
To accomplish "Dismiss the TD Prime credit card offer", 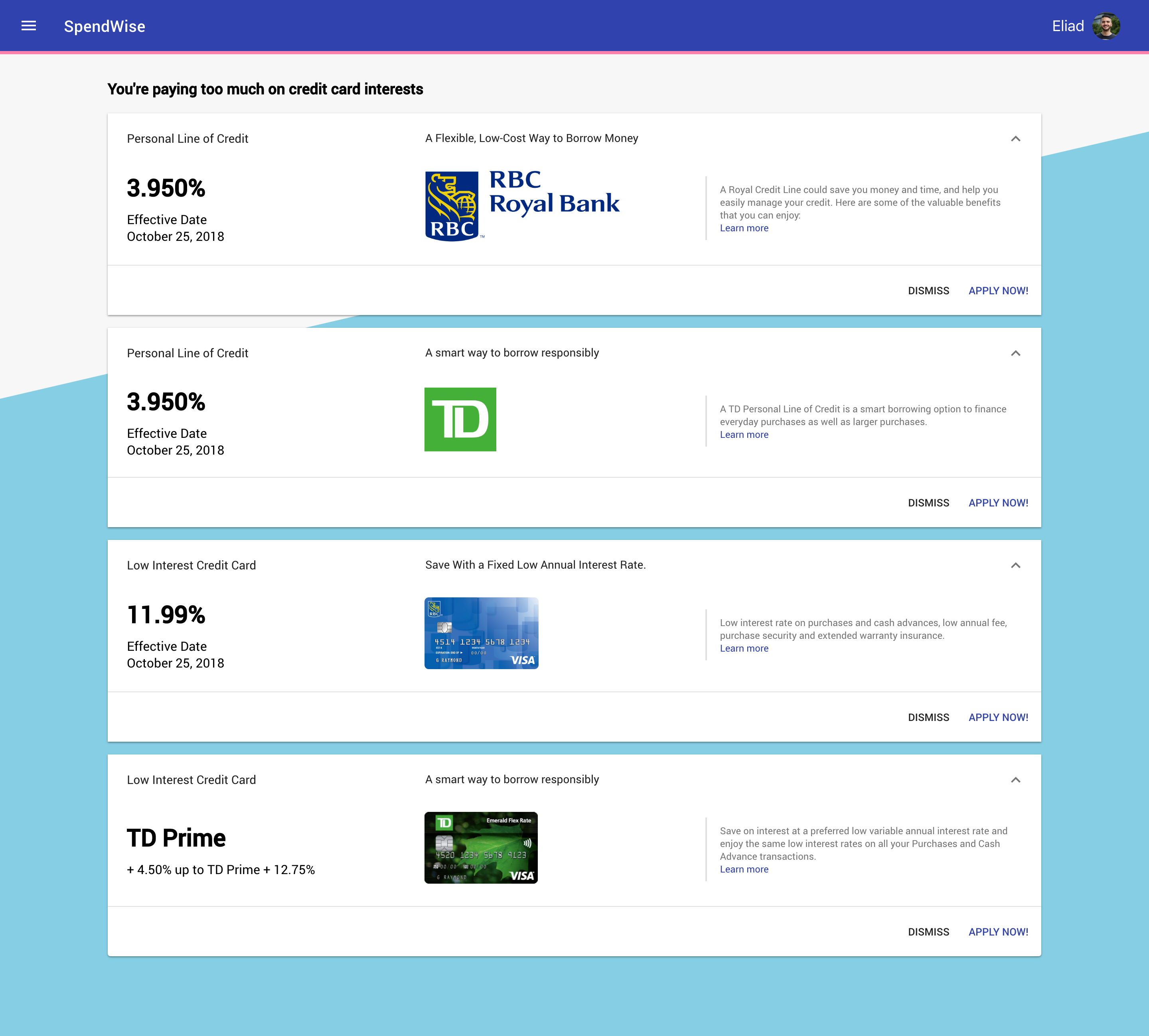I will click(x=928, y=932).
